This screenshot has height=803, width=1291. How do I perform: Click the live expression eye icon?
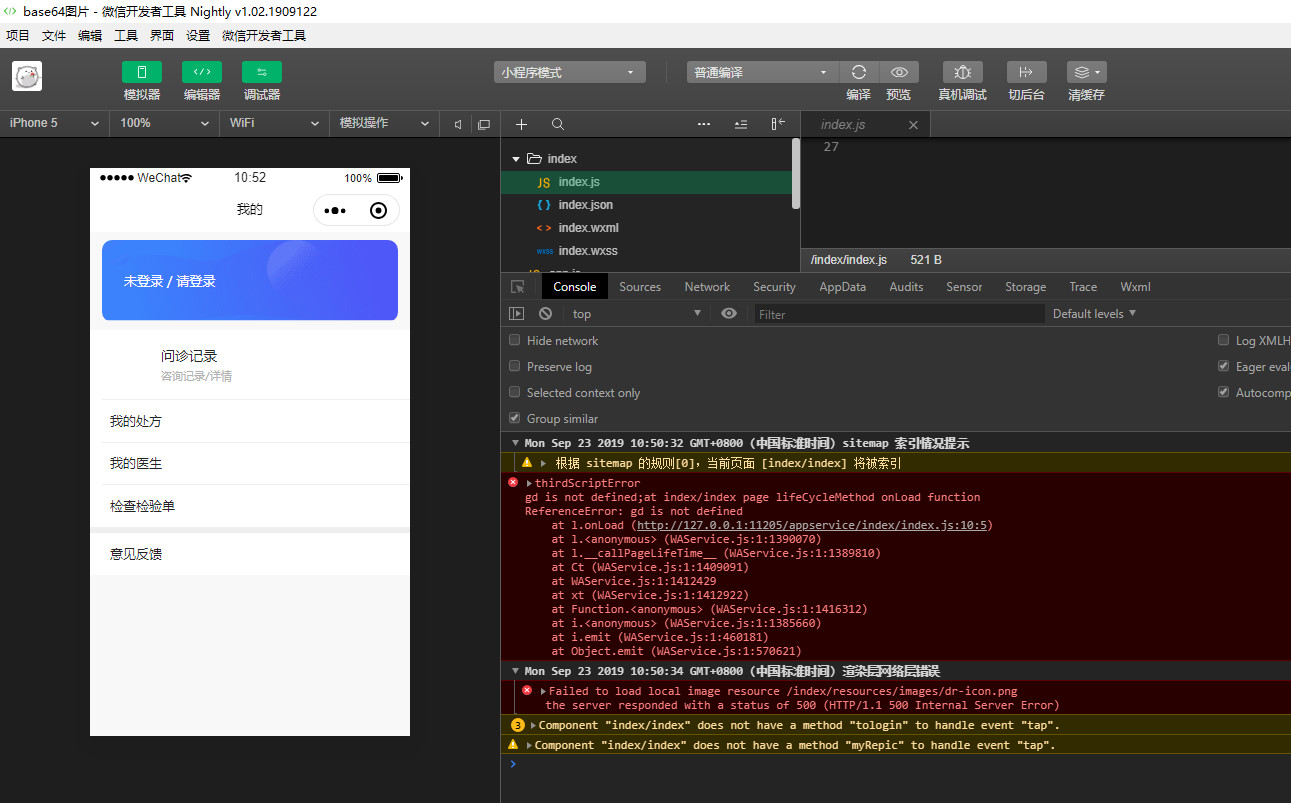pyautogui.click(x=729, y=314)
